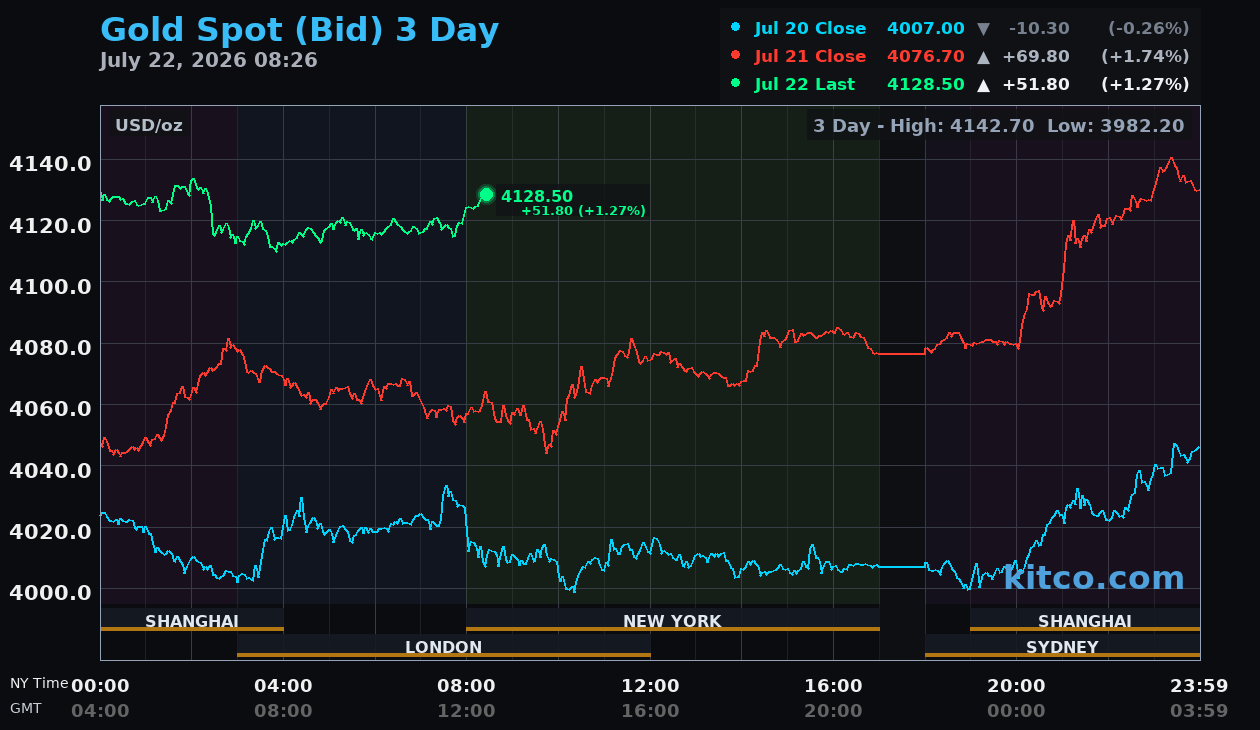Click the Jul 21 up arrow indicator
This screenshot has height=730, width=1260.
click(983, 57)
